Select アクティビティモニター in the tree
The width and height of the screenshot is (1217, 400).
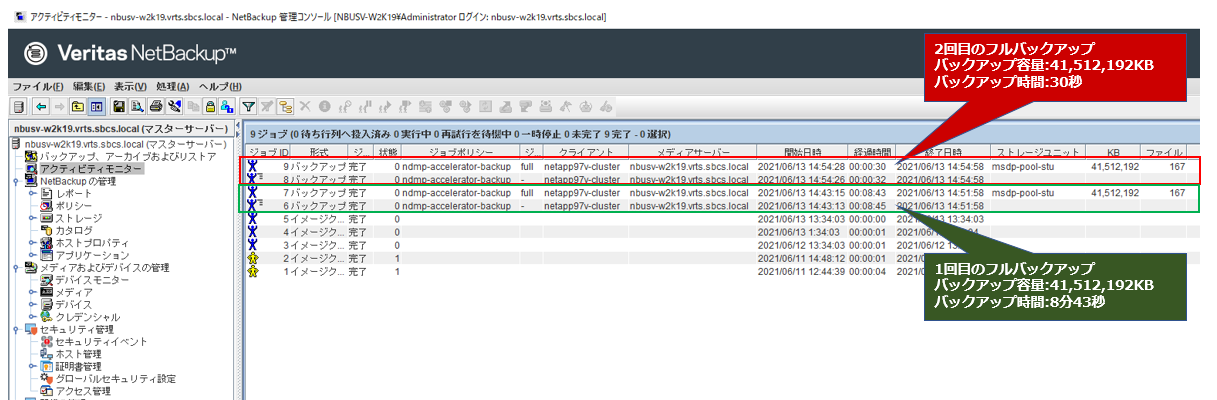[91, 169]
